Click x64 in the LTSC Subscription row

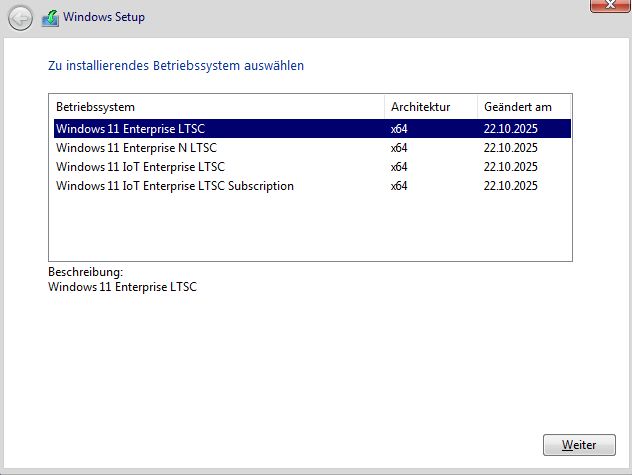399,186
